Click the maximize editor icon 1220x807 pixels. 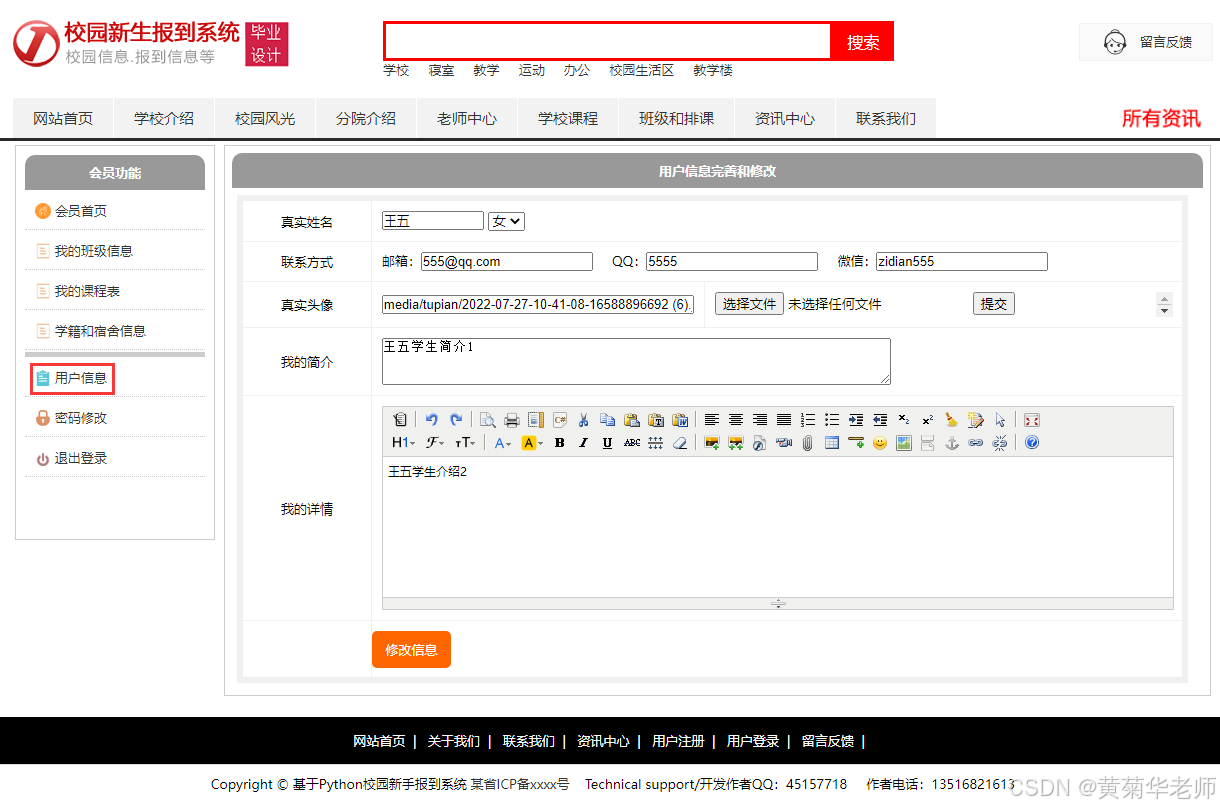pyautogui.click(x=1031, y=419)
